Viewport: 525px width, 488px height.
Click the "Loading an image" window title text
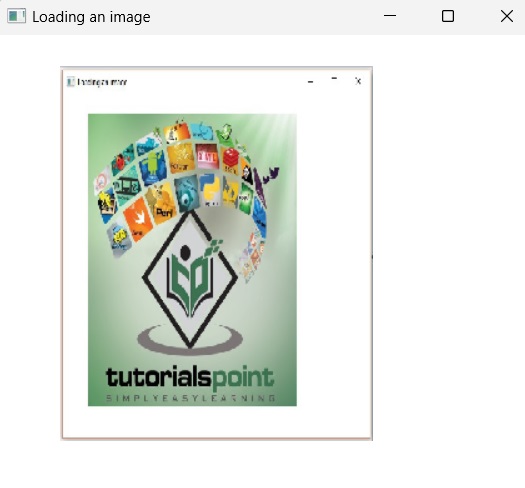coord(91,17)
